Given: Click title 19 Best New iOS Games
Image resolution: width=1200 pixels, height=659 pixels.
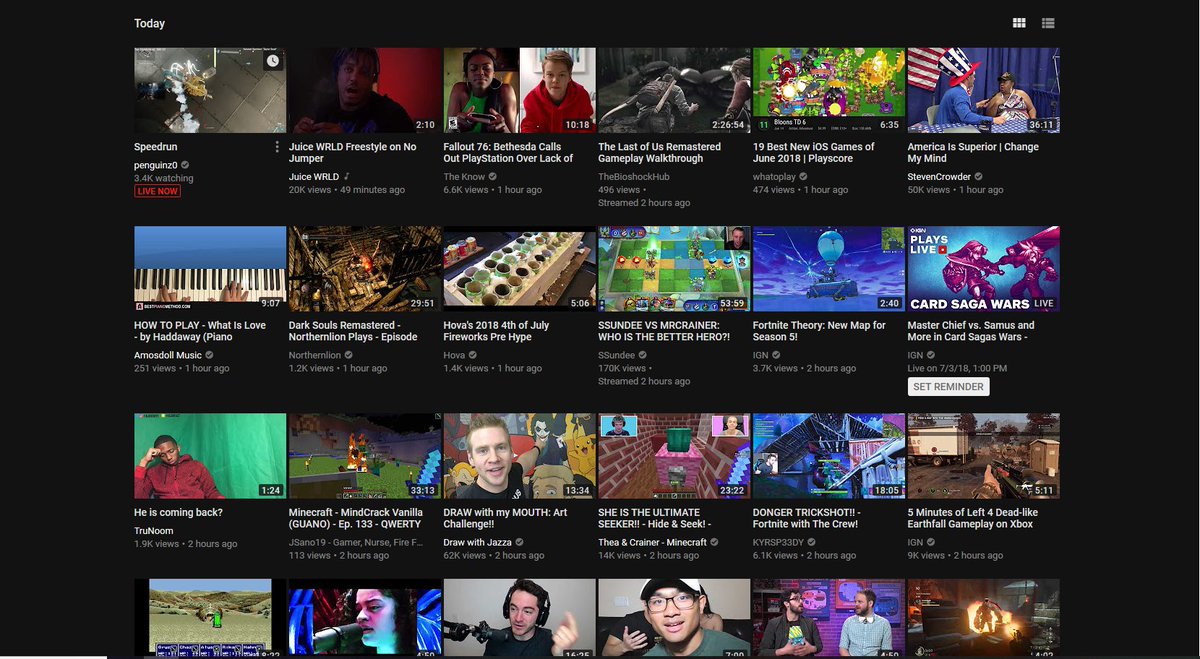Looking at the screenshot, I should click(x=814, y=153).
